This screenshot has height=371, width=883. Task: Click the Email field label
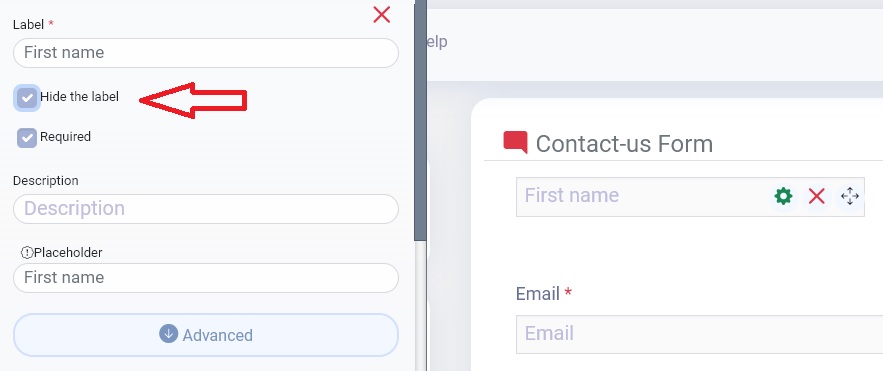click(x=538, y=294)
